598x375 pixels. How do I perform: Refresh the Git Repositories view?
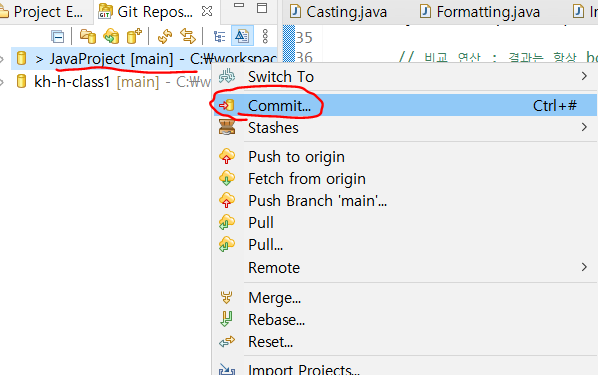coord(165,37)
